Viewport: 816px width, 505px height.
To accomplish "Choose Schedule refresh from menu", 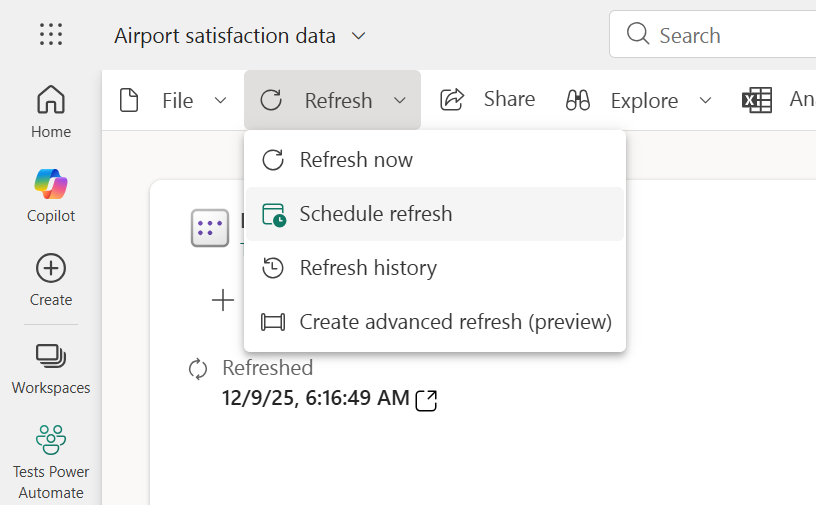I will pos(435,214).
